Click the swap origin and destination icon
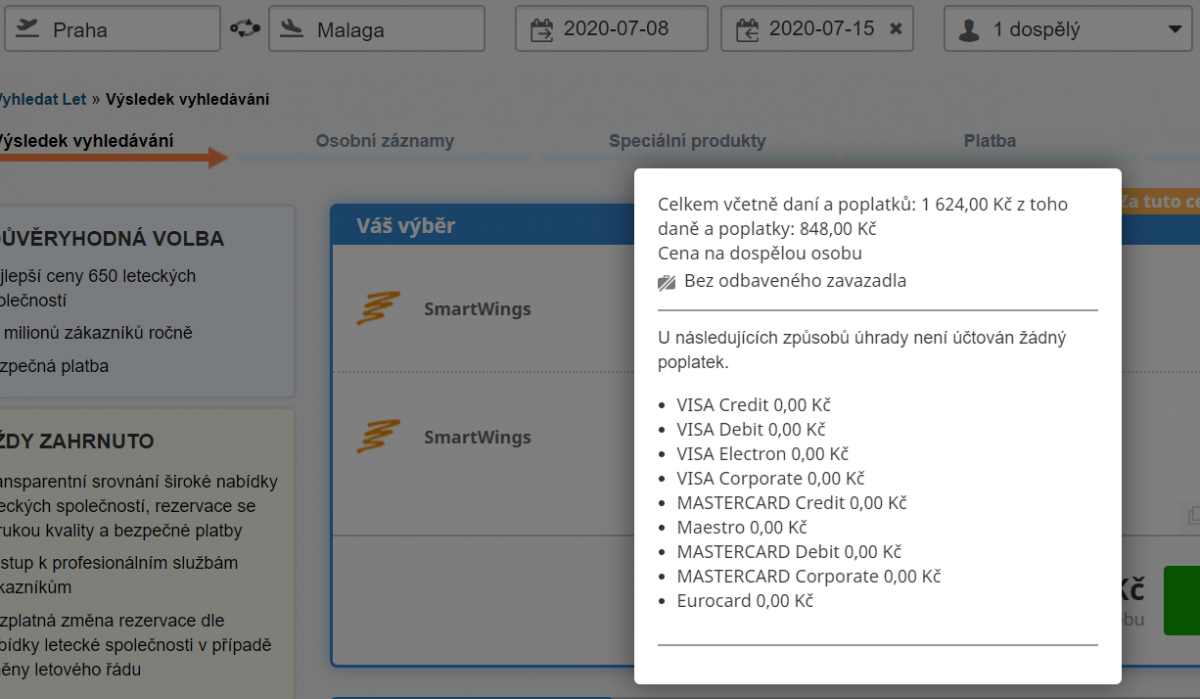 click(244, 28)
